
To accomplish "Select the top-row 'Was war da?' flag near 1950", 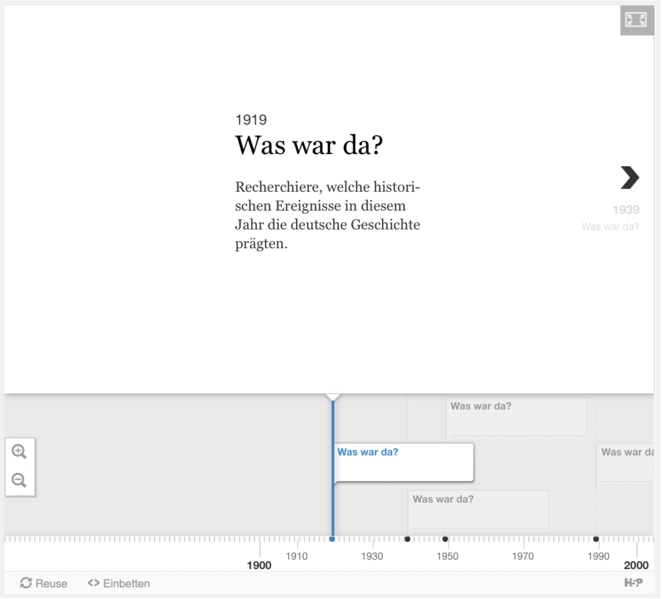I will tap(515, 416).
